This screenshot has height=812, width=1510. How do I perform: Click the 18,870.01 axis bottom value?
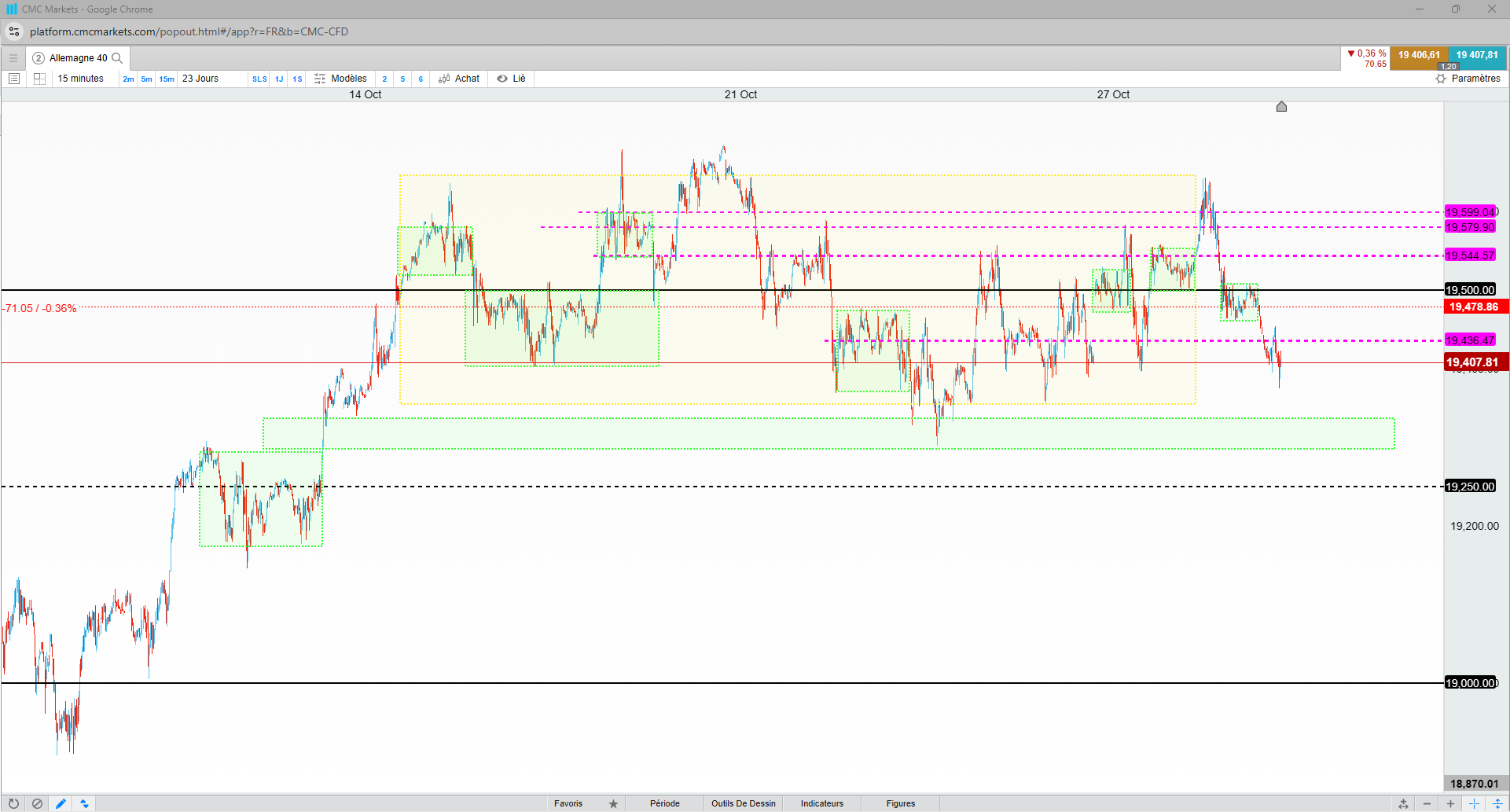point(1475,784)
